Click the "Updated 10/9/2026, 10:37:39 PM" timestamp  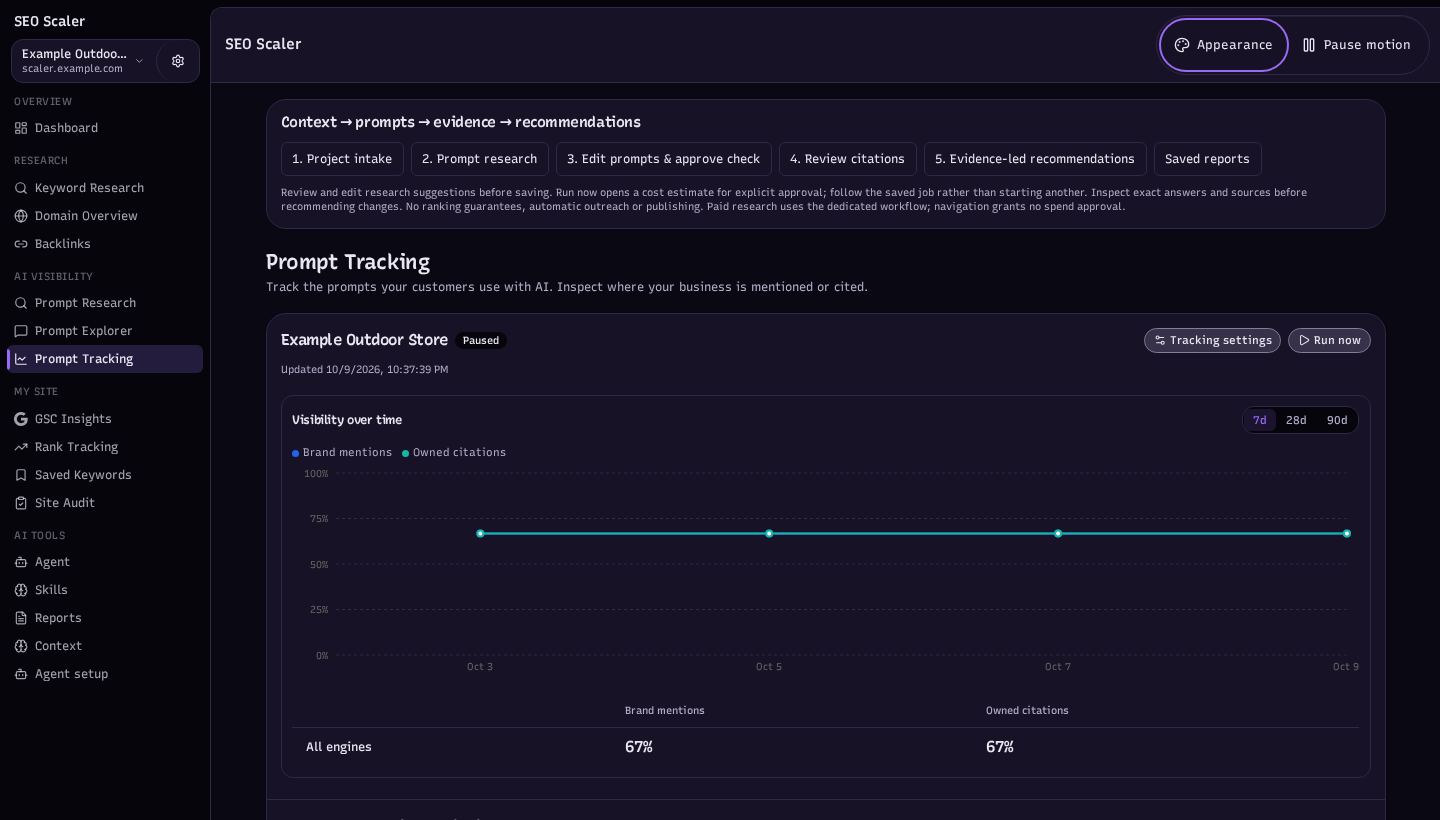click(x=364, y=370)
